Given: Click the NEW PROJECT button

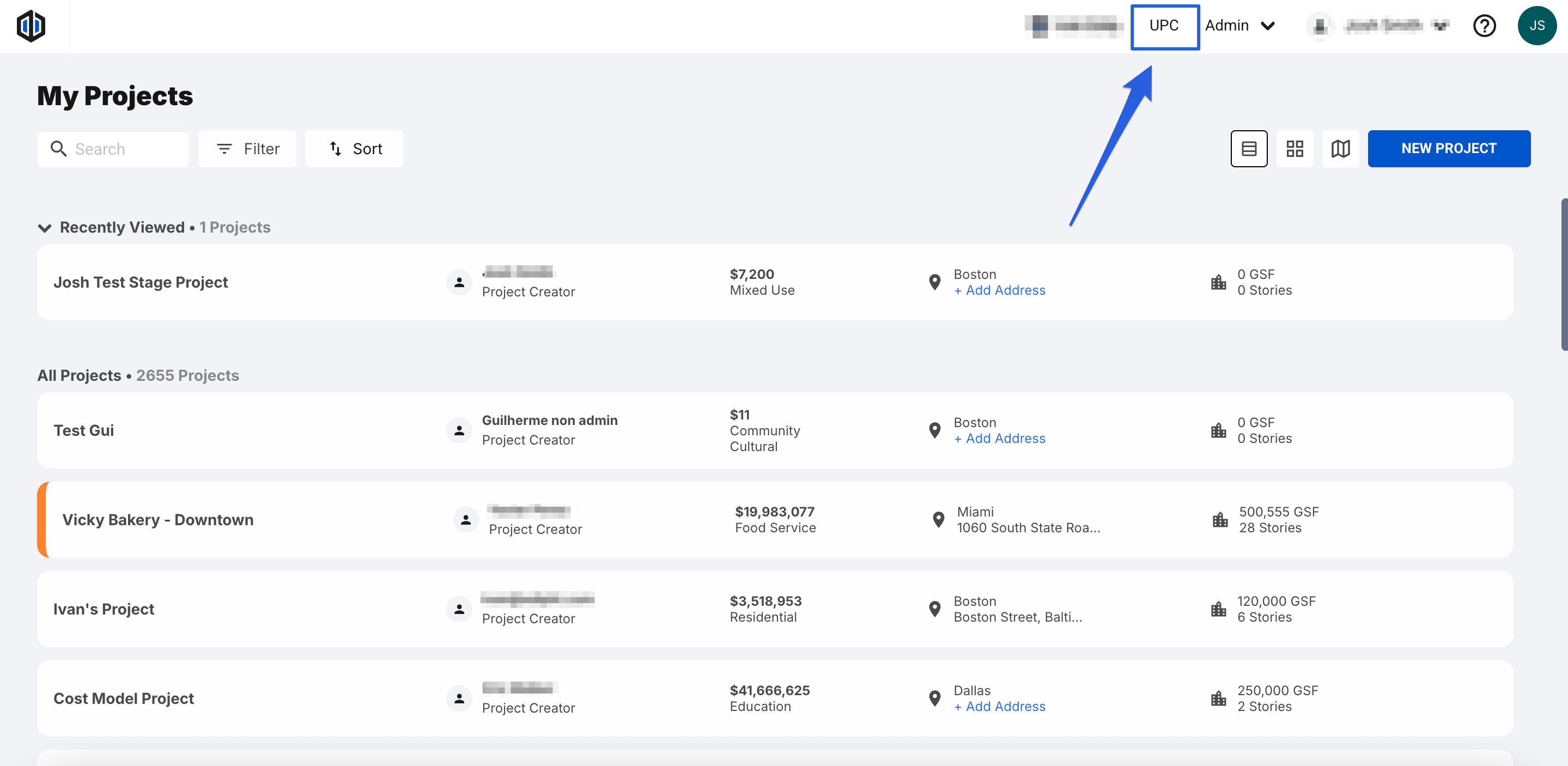Looking at the screenshot, I should 1448,149.
